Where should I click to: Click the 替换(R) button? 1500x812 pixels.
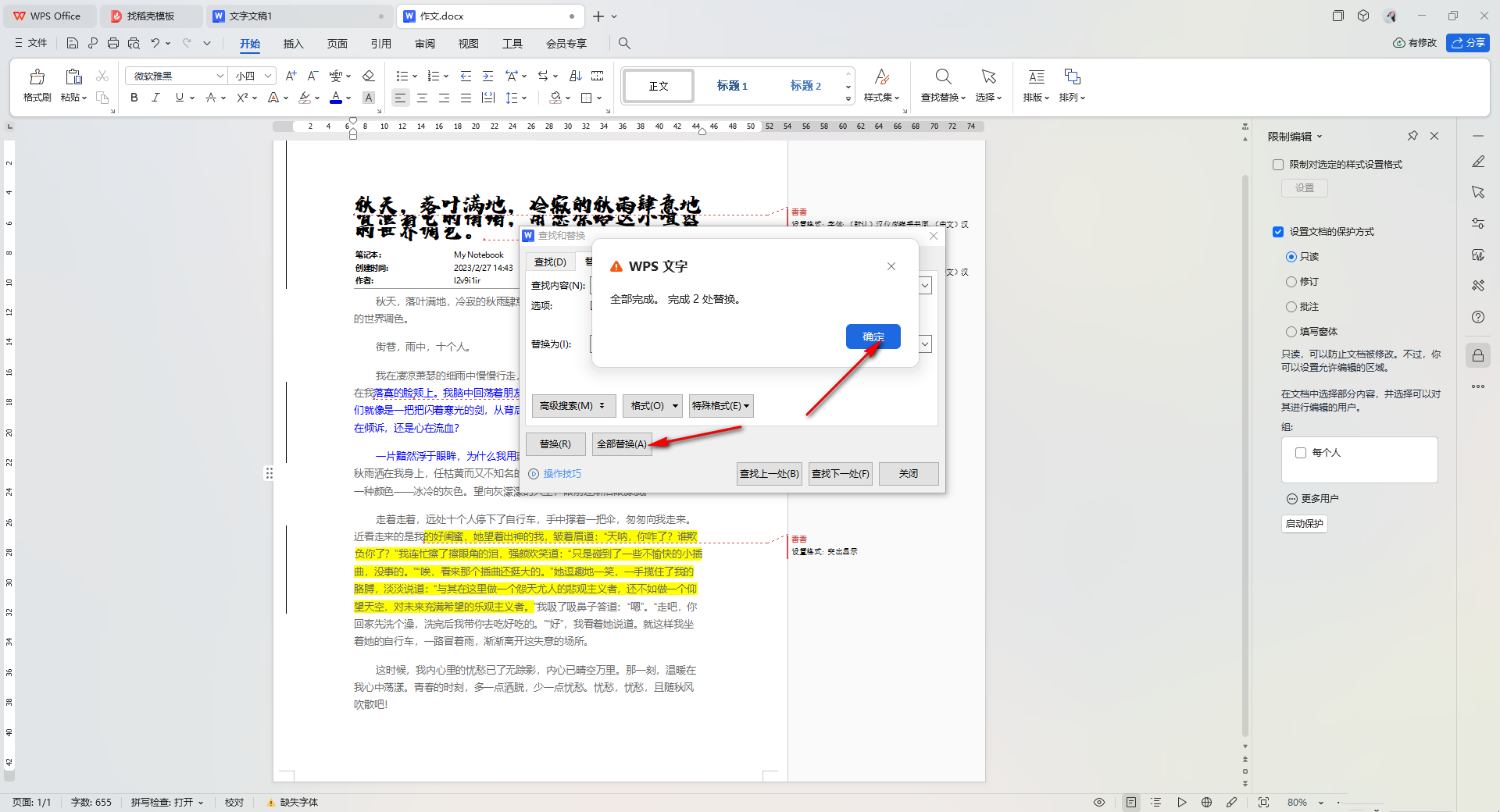coord(555,444)
